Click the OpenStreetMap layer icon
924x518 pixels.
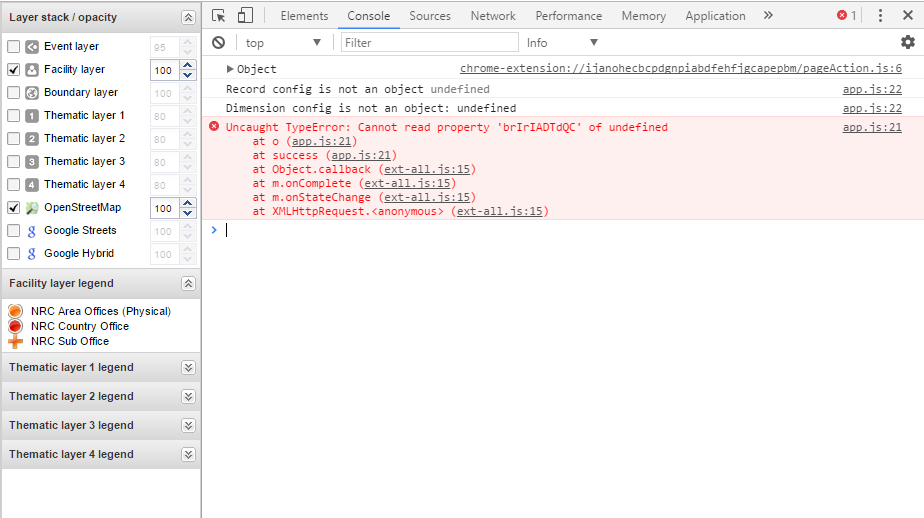(32, 208)
